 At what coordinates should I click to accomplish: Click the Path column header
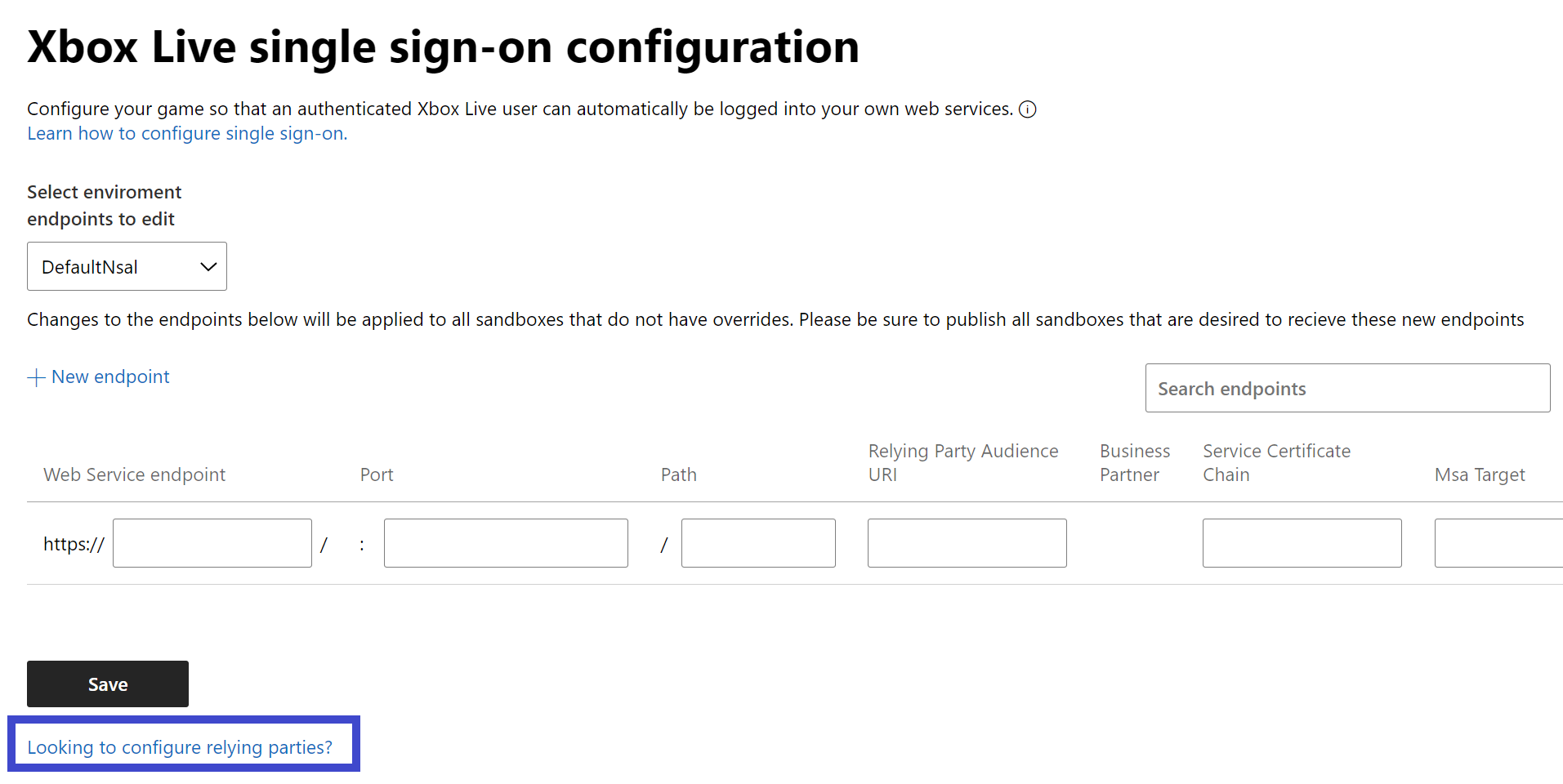[679, 474]
